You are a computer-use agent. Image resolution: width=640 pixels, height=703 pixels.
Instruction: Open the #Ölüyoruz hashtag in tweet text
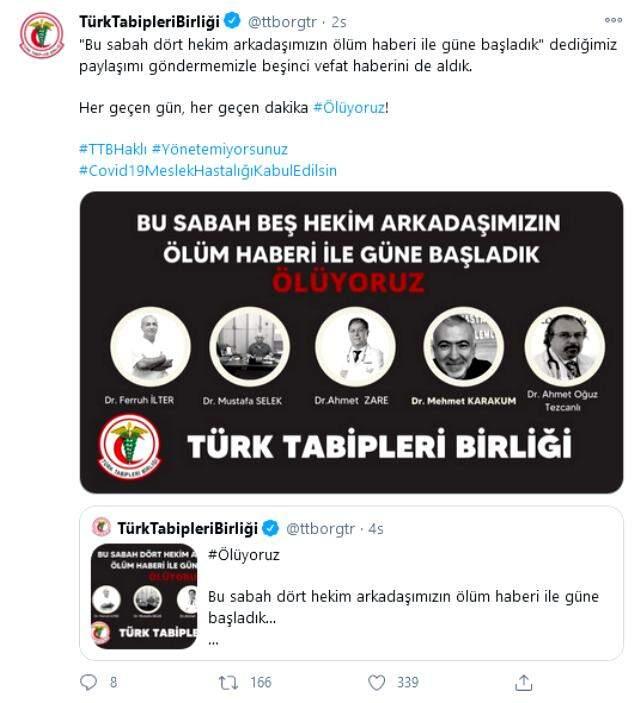(x=348, y=108)
